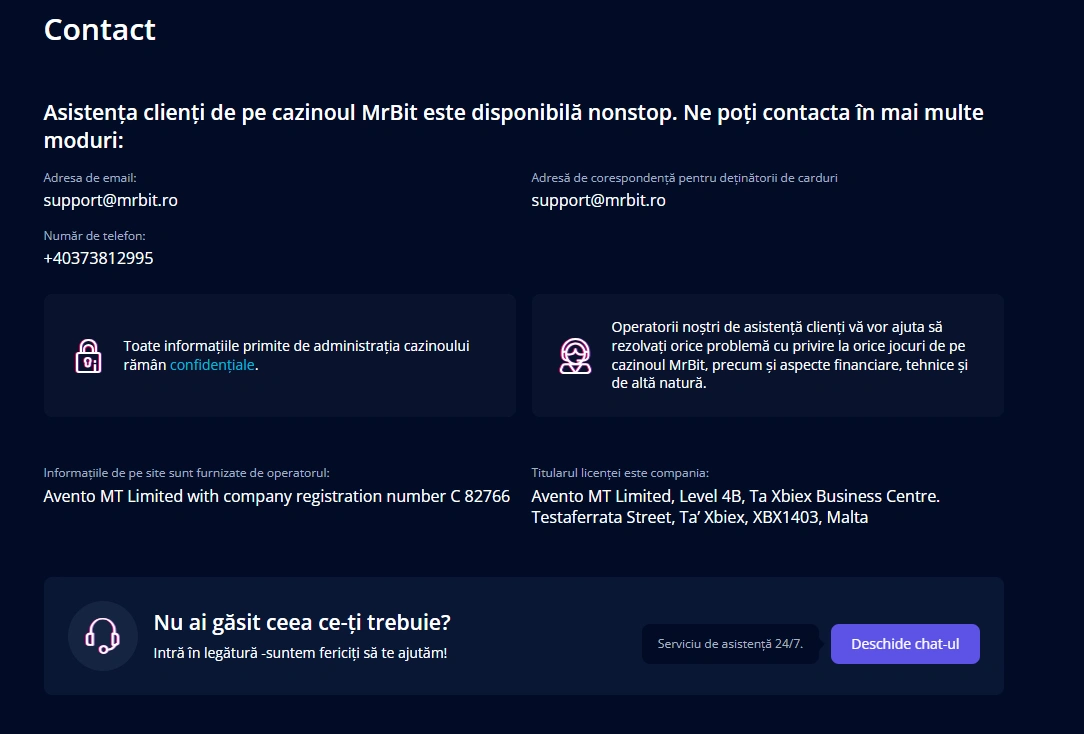Image resolution: width=1084 pixels, height=734 pixels.
Task: Click the support operator headset avatar icon
Action: pyautogui.click(x=575, y=356)
